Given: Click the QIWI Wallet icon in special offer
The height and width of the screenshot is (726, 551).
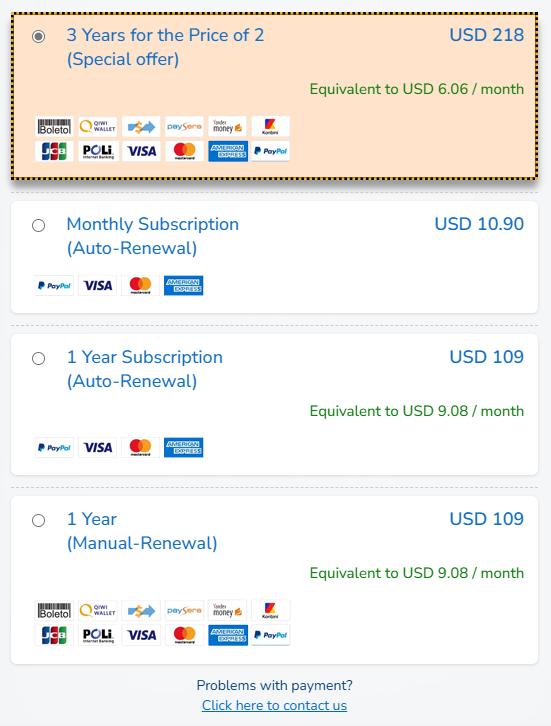Looking at the screenshot, I should coord(98,126).
